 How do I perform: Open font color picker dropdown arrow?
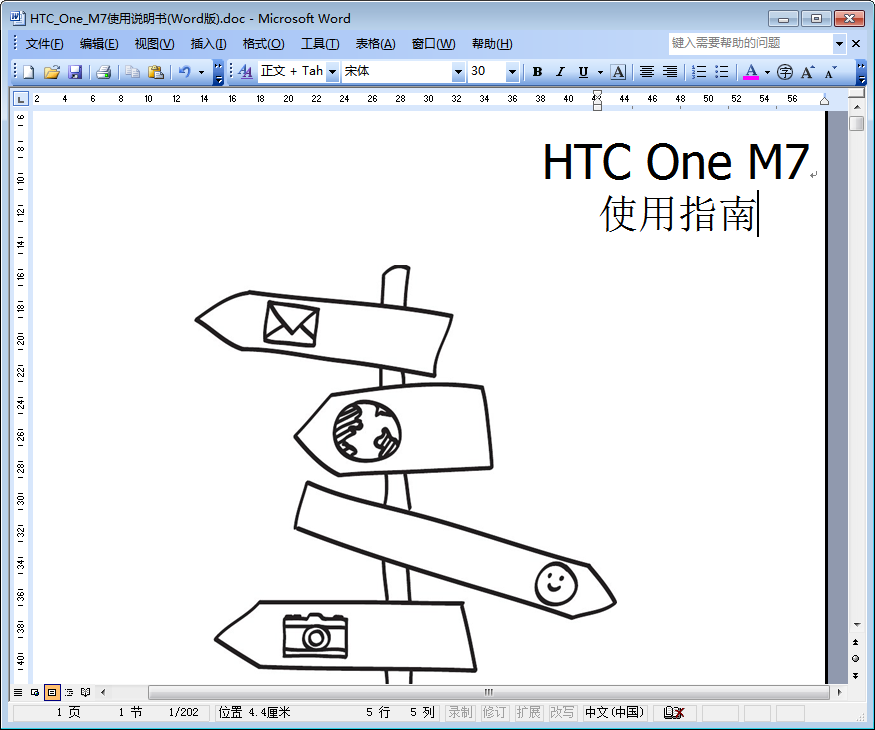click(x=767, y=72)
